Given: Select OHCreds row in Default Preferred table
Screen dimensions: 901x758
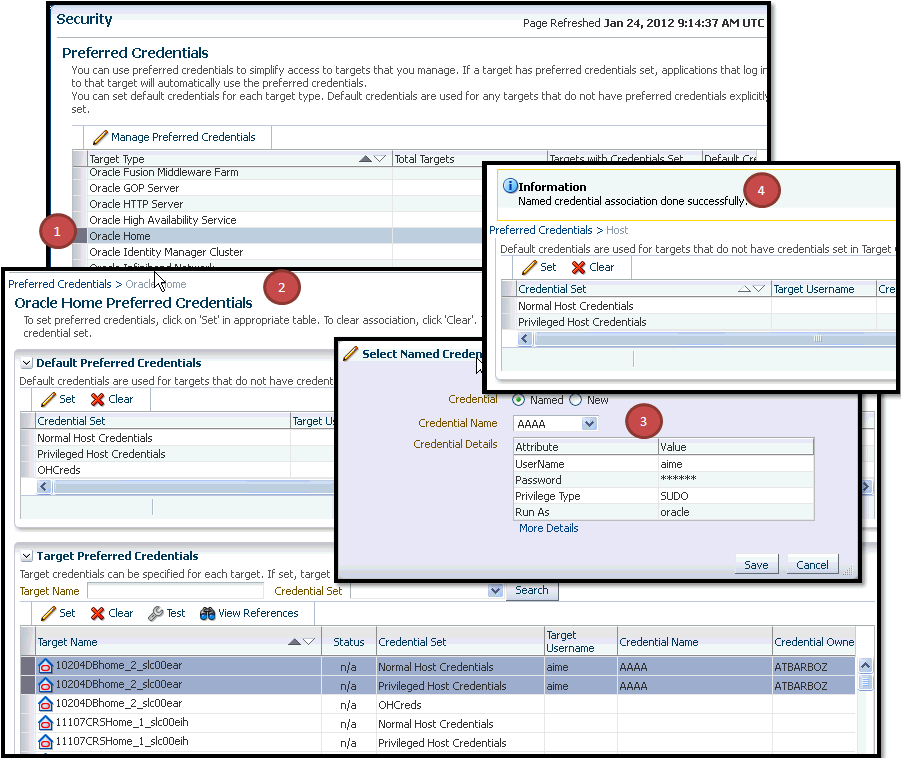Looking at the screenshot, I should pos(178,471).
